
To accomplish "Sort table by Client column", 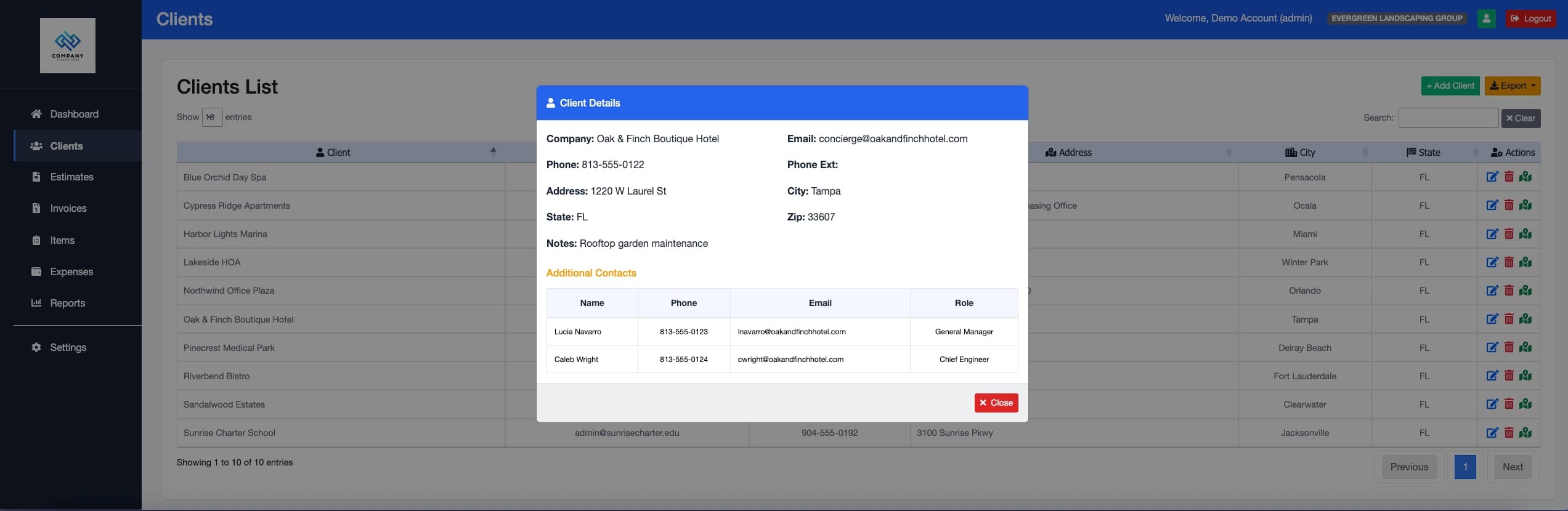I will tap(341, 152).
